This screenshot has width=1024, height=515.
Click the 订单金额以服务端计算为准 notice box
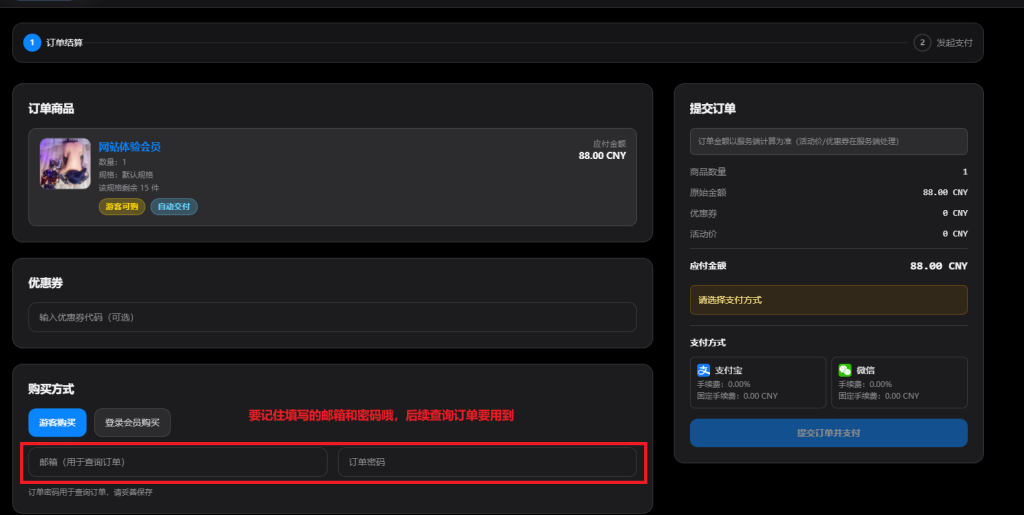pyautogui.click(x=829, y=142)
